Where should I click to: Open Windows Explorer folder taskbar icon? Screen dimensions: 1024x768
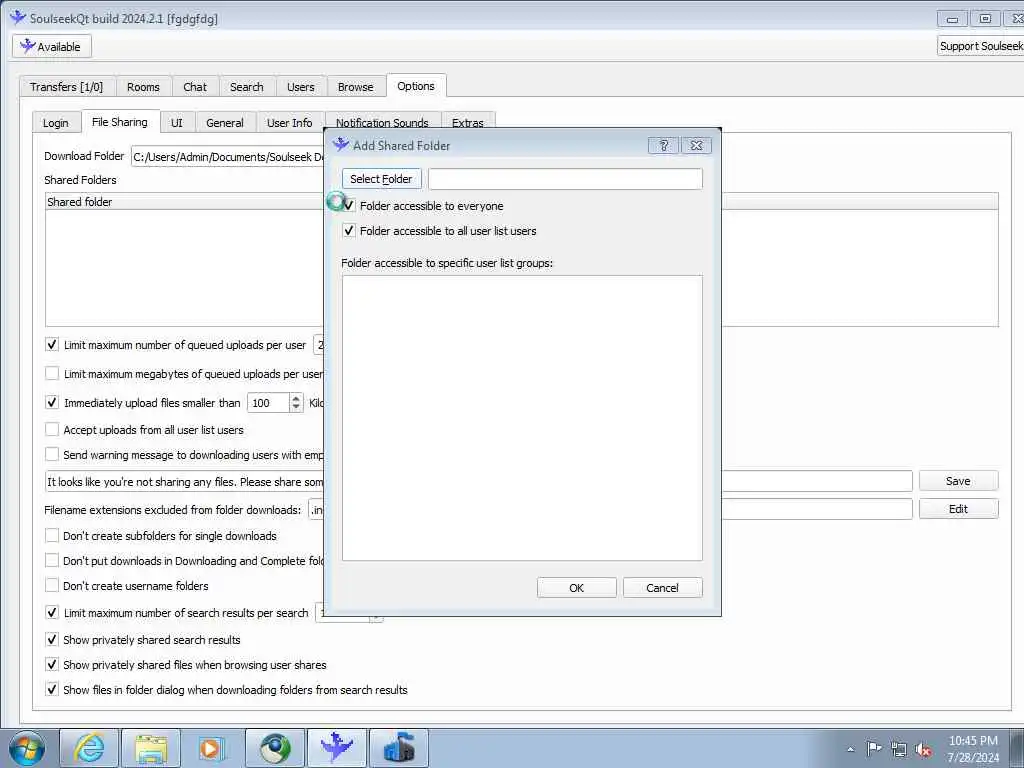151,748
